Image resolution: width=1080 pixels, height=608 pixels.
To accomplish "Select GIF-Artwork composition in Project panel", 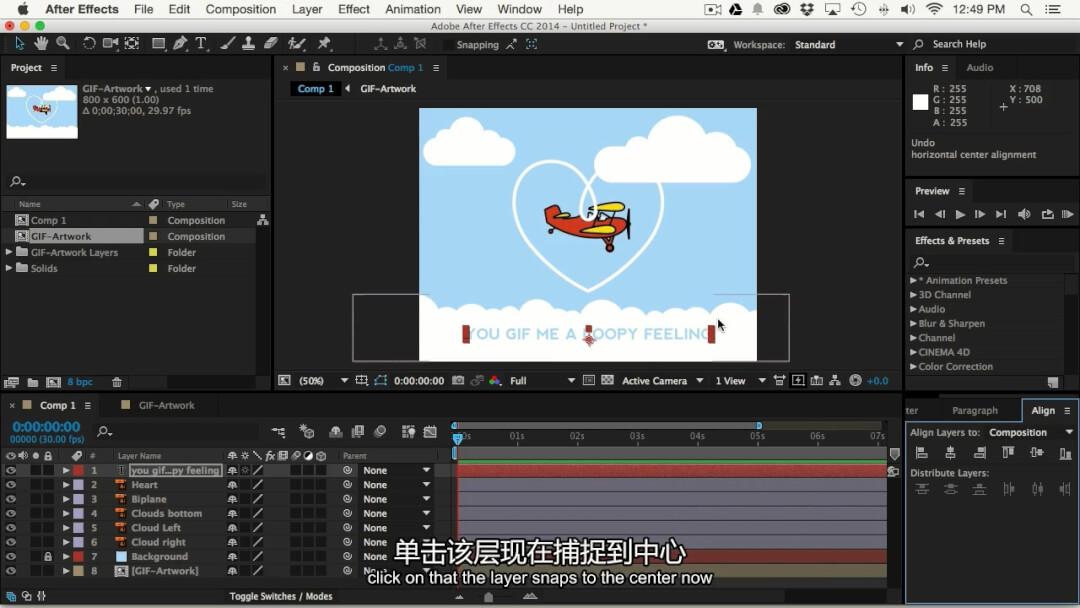I will (61, 236).
